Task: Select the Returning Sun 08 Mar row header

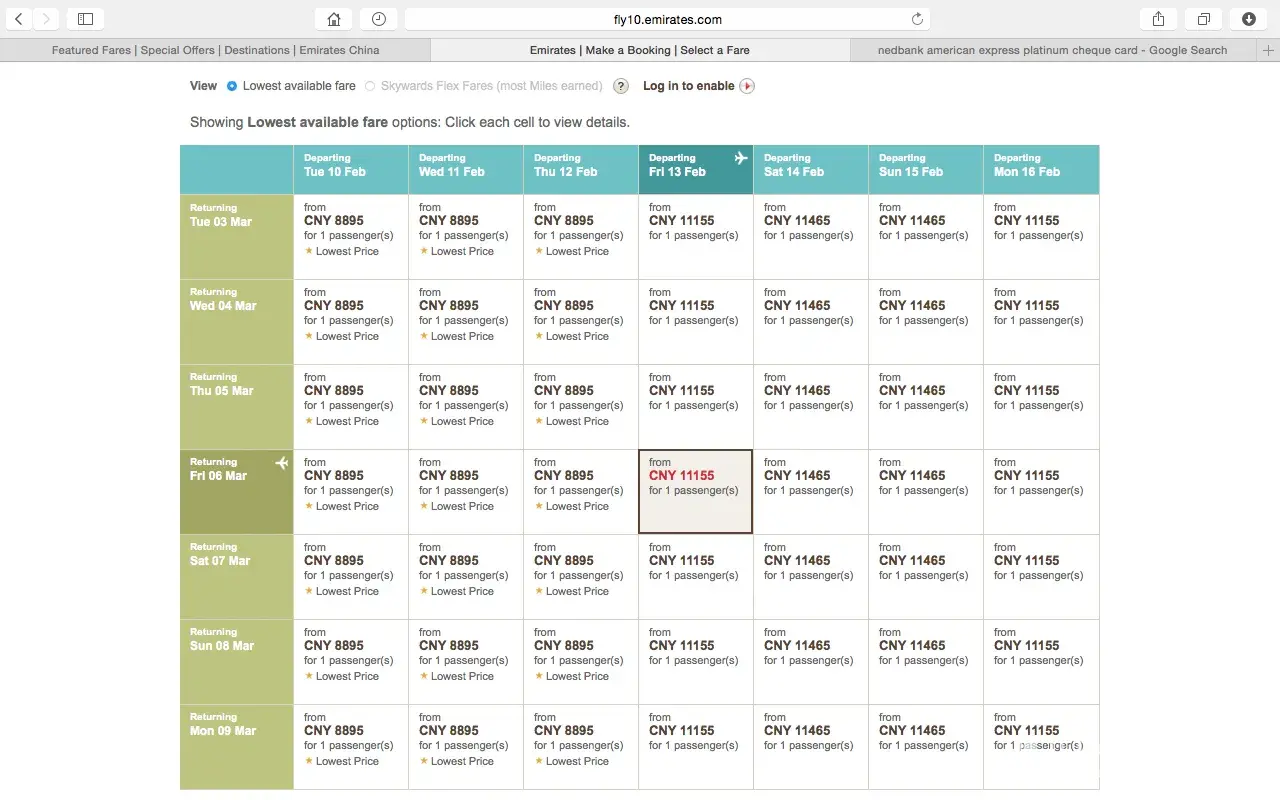Action: point(236,661)
